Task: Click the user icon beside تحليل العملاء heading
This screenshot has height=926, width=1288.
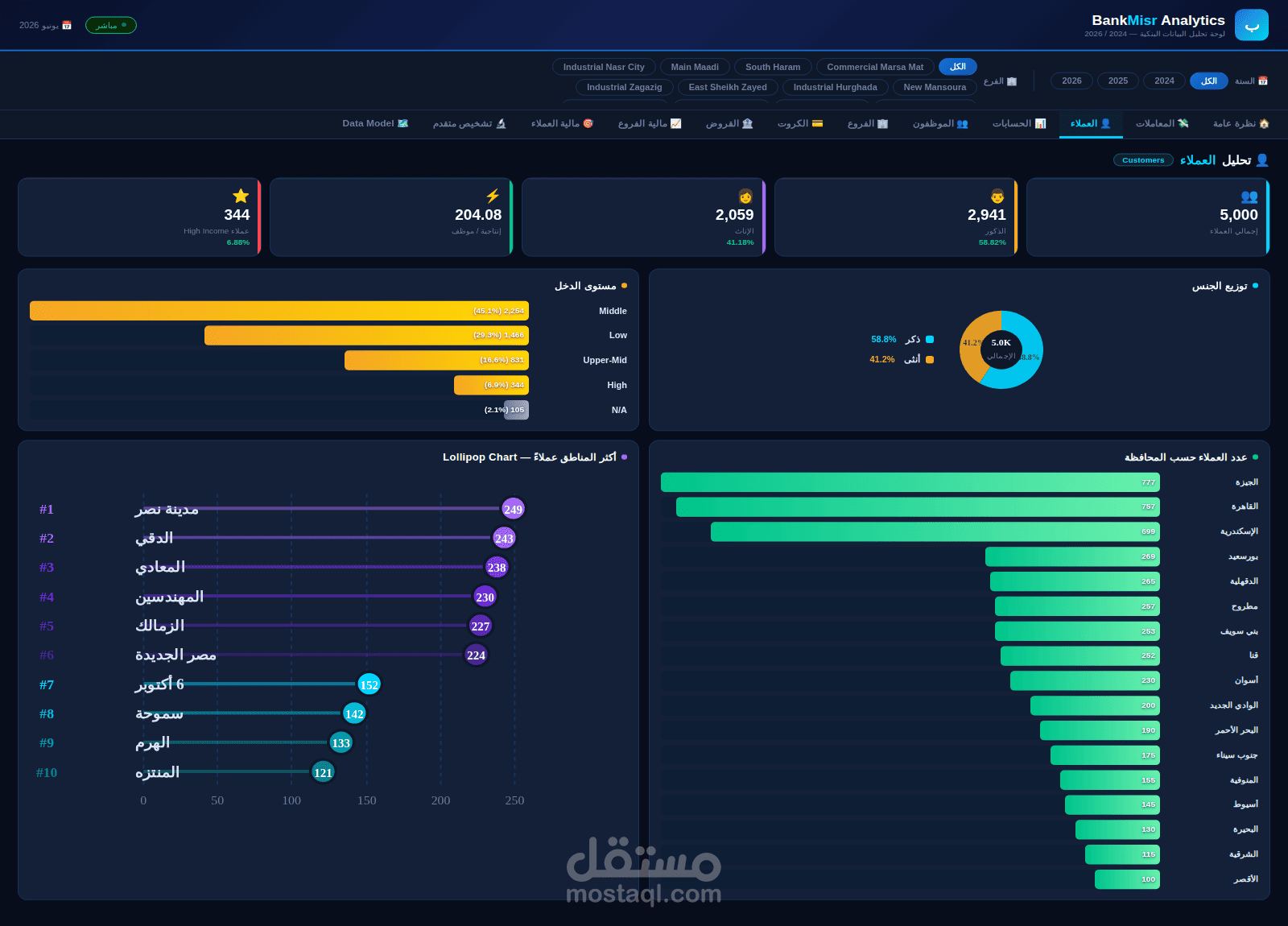Action: click(1262, 160)
